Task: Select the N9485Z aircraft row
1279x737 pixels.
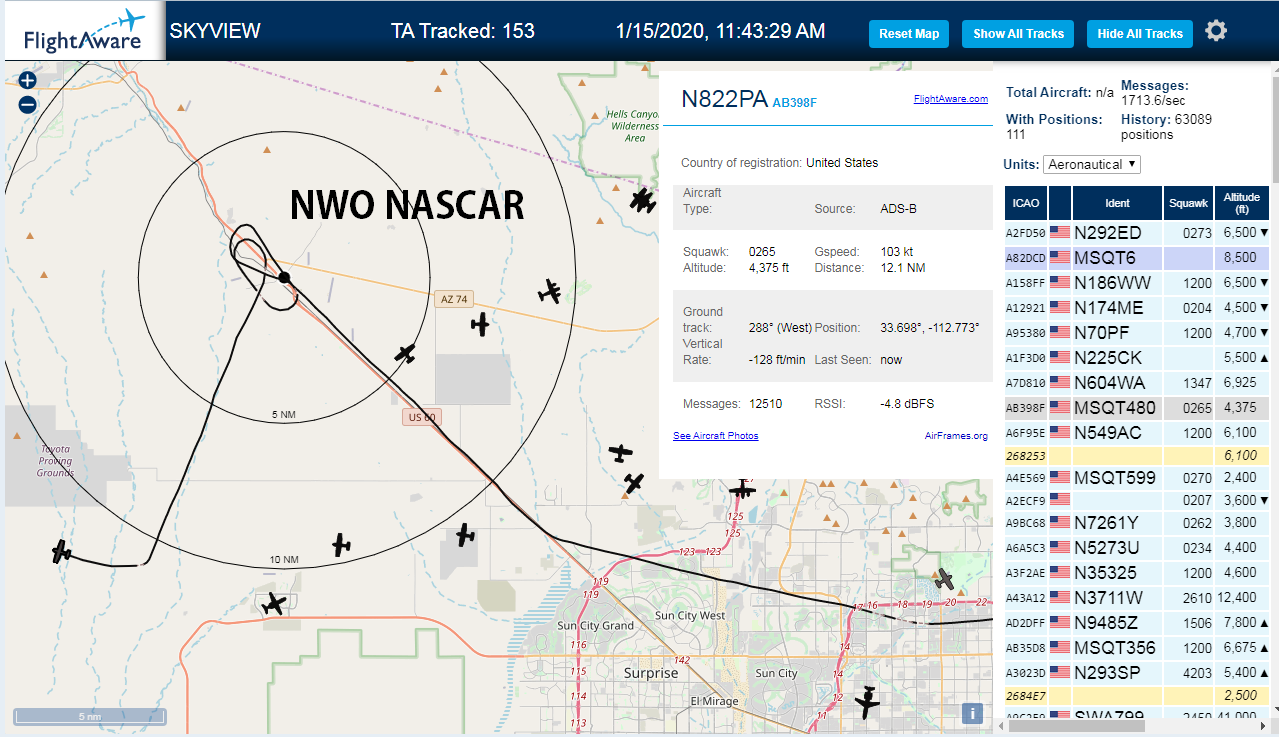Action: (x=1137, y=623)
